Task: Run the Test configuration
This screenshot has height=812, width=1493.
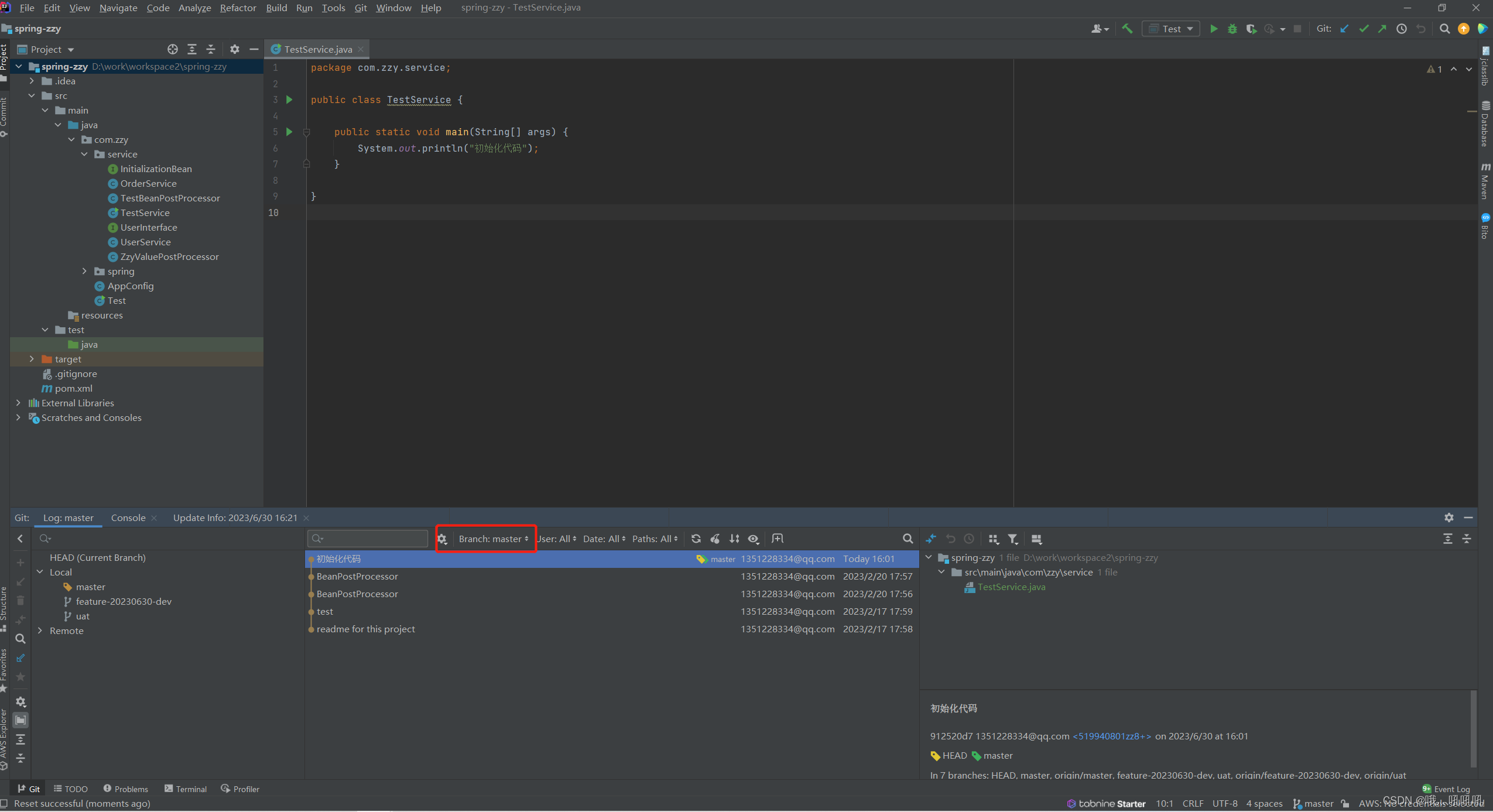Action: [x=1214, y=29]
